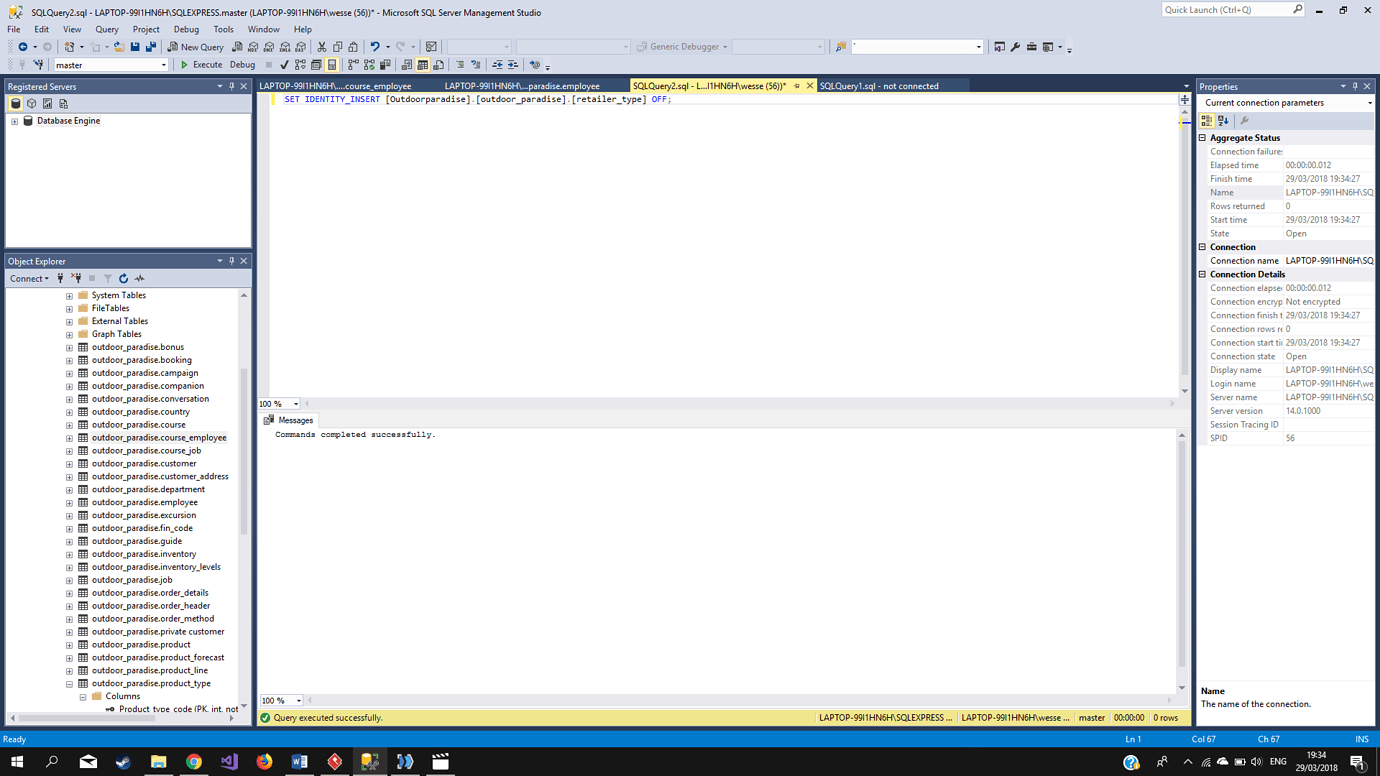Open Microsoft Word from the taskbar
The height and width of the screenshot is (776, 1380).
pyautogui.click(x=299, y=762)
